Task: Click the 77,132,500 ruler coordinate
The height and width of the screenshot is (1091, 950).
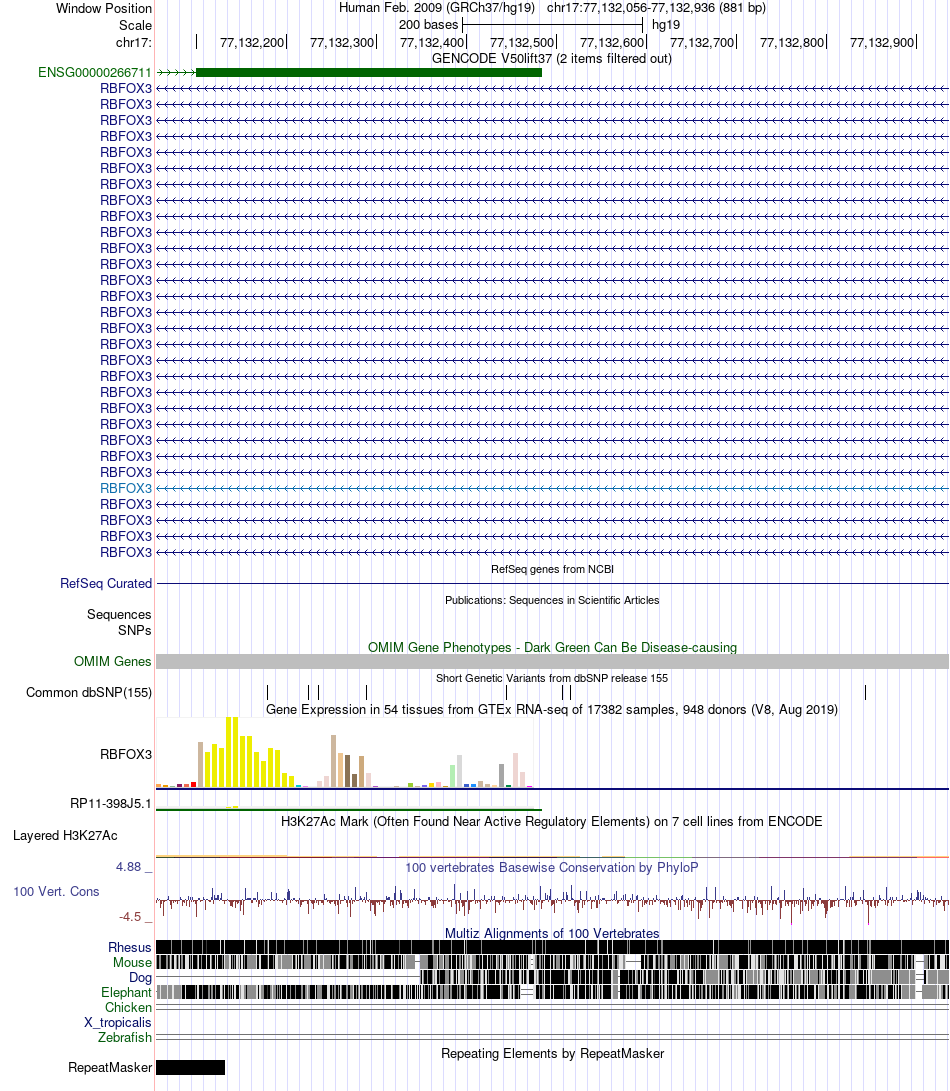Action: [522, 42]
